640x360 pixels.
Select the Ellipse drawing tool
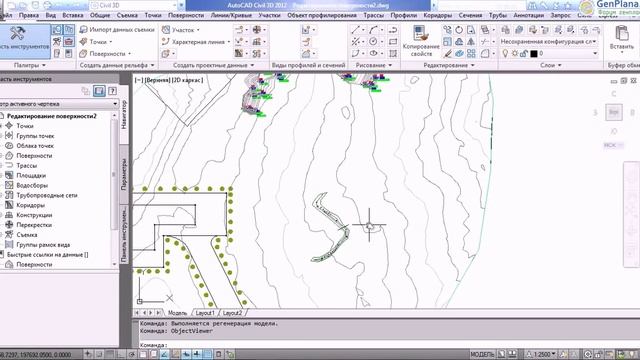pos(373,53)
